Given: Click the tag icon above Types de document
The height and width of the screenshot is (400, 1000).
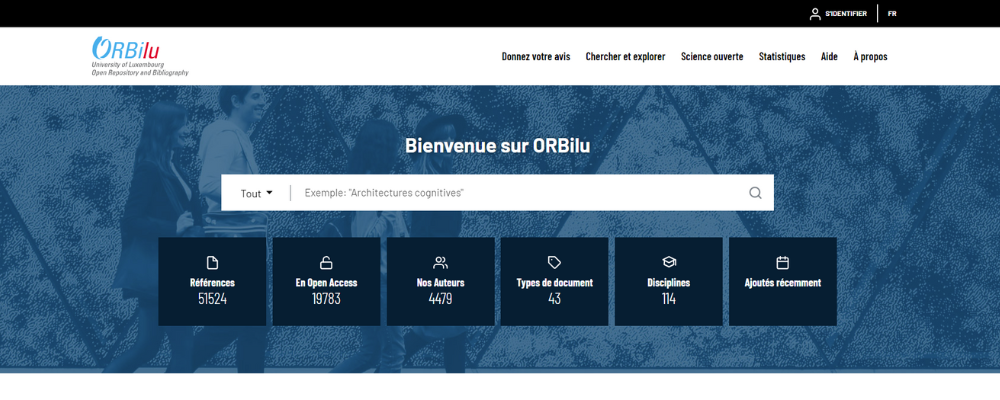Looking at the screenshot, I should tap(554, 262).
